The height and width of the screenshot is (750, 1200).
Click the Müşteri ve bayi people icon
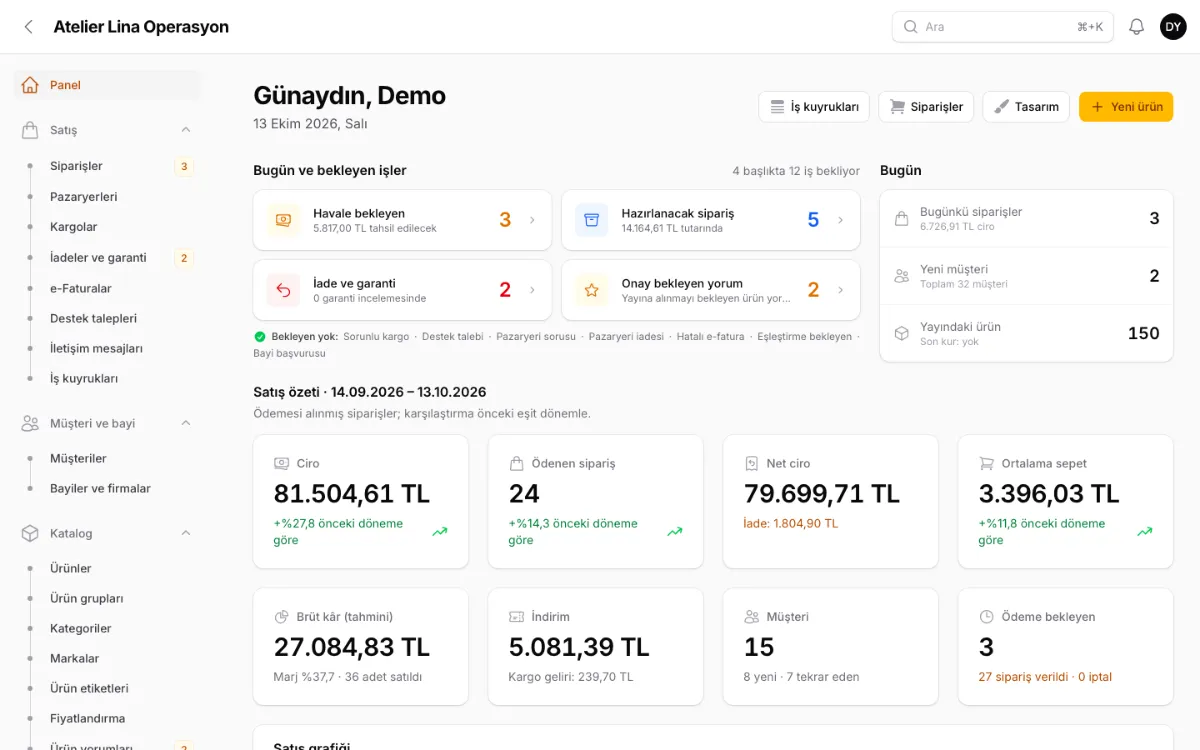pos(30,423)
